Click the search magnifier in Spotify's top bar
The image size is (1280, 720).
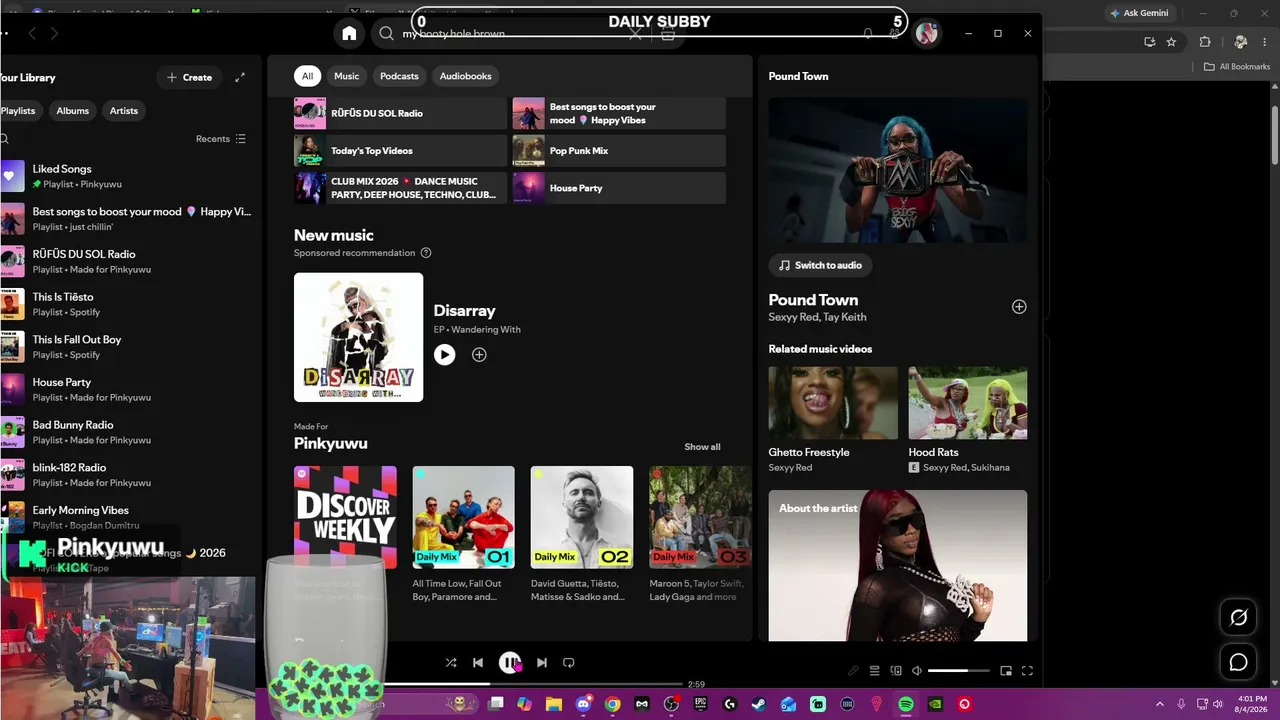(386, 33)
